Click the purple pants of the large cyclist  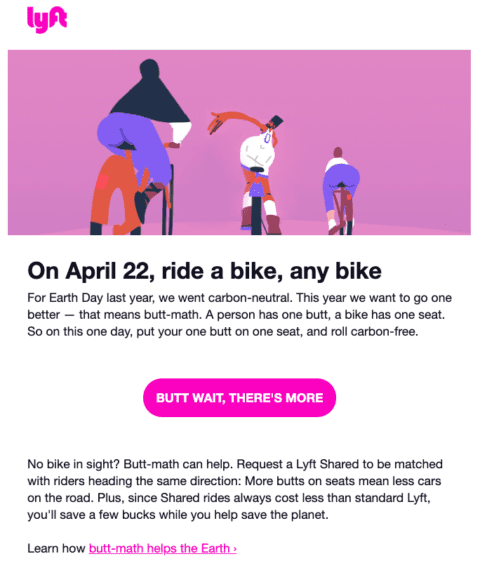[x=134, y=147]
